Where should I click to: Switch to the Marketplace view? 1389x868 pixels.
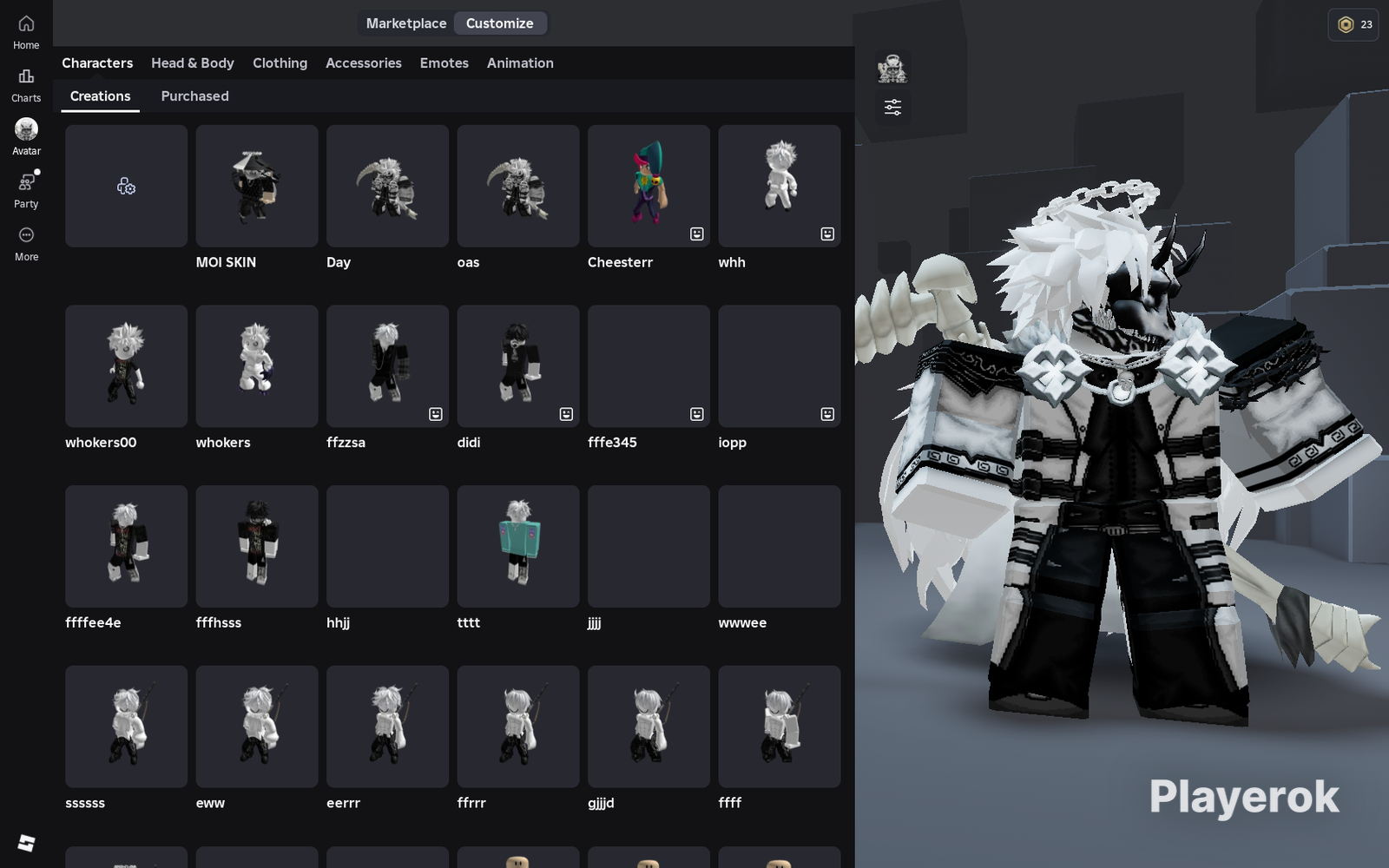pos(406,23)
